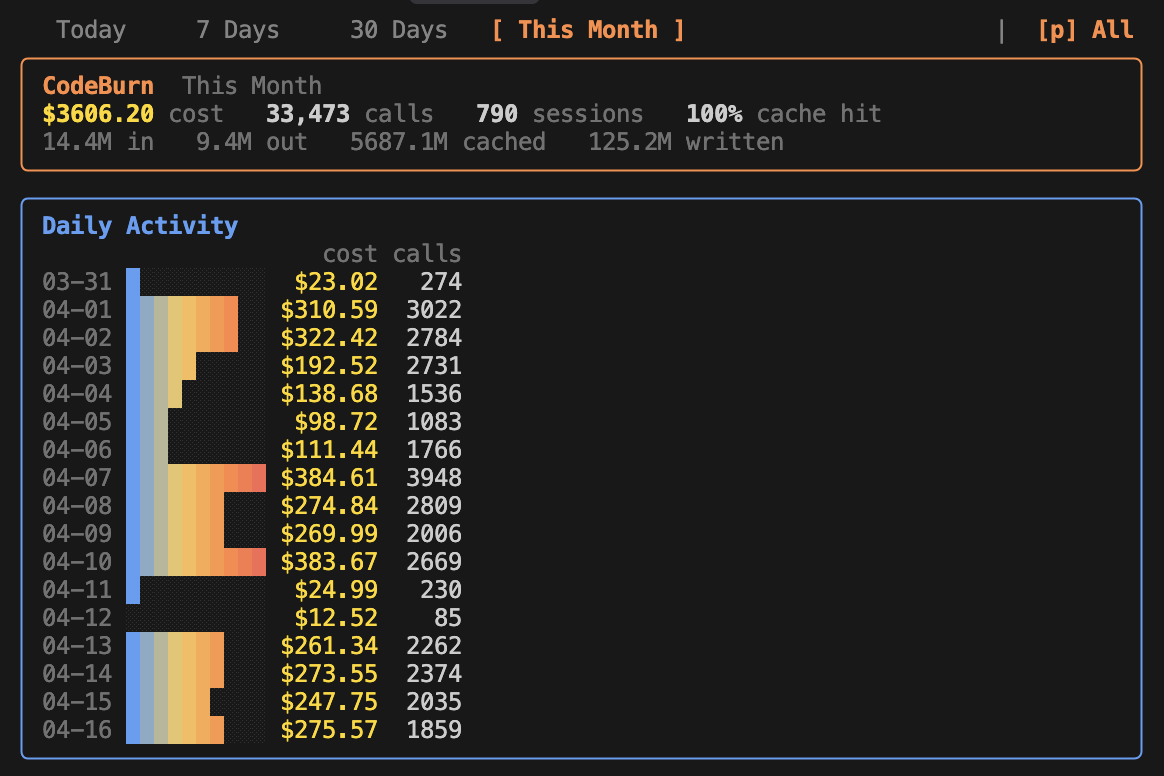Click the calls column header
The height and width of the screenshot is (776, 1164).
(427, 254)
